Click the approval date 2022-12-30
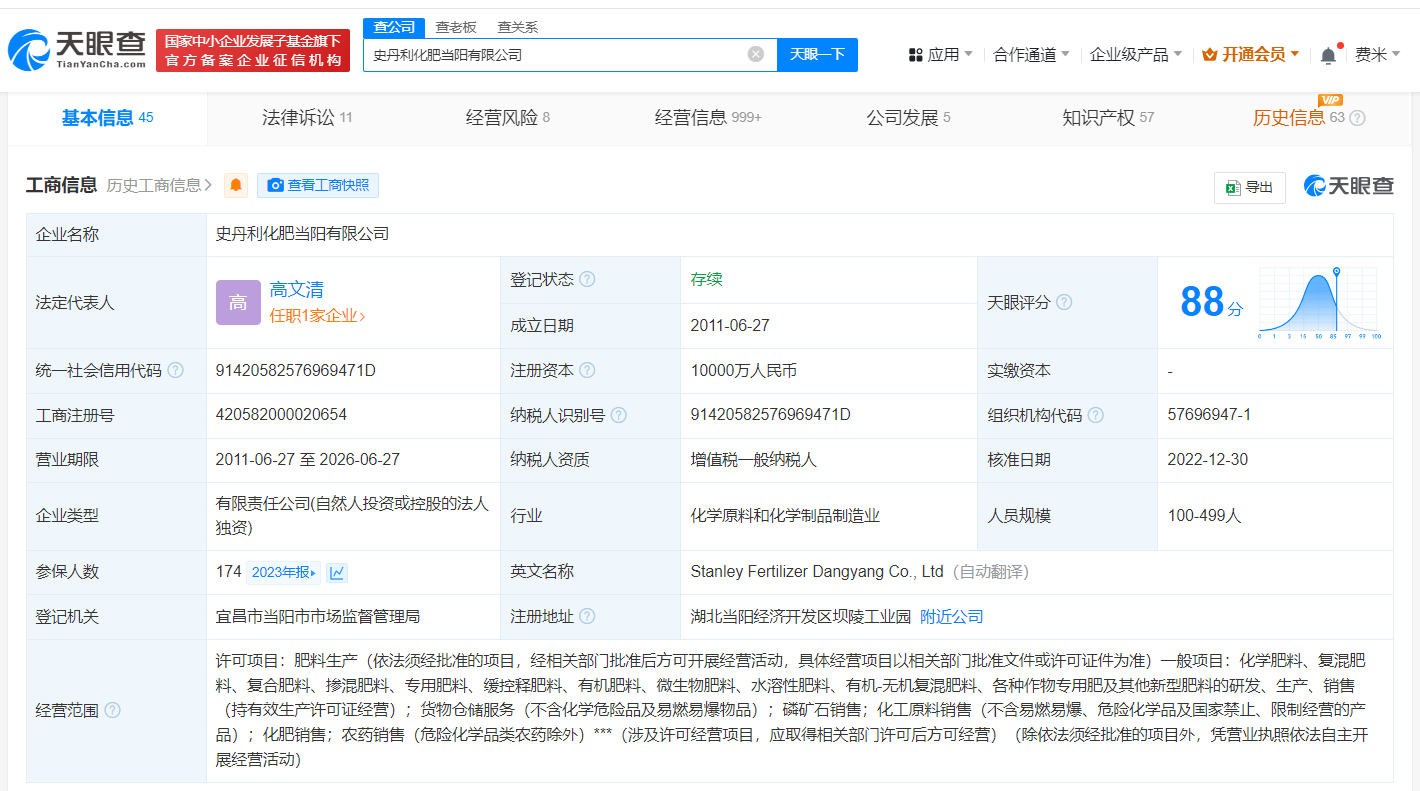 [1207, 460]
